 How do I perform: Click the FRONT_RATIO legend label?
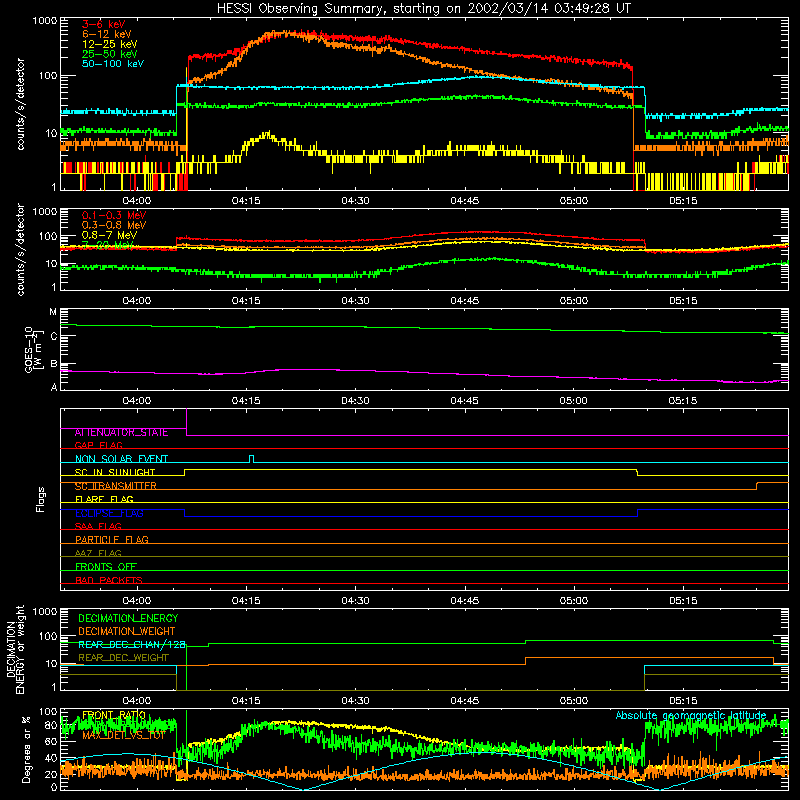coord(114,715)
